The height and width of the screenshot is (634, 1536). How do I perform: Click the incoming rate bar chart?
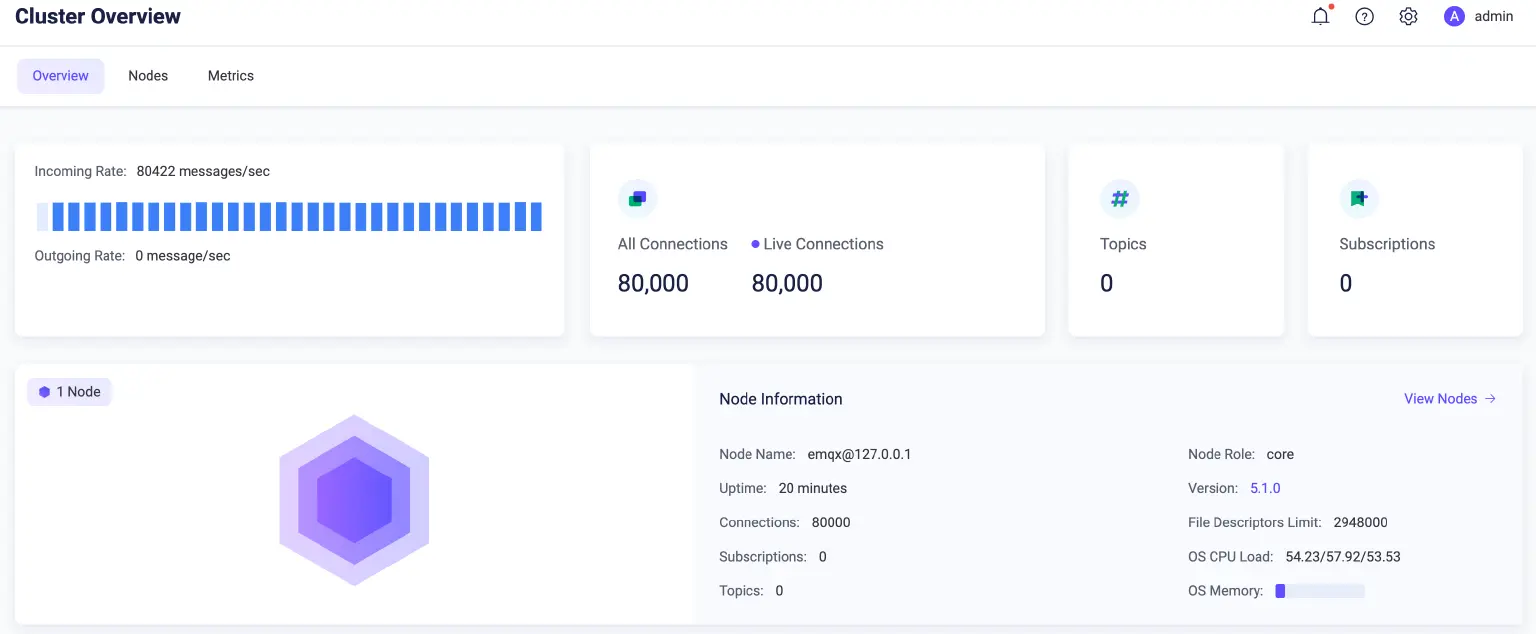pos(290,216)
